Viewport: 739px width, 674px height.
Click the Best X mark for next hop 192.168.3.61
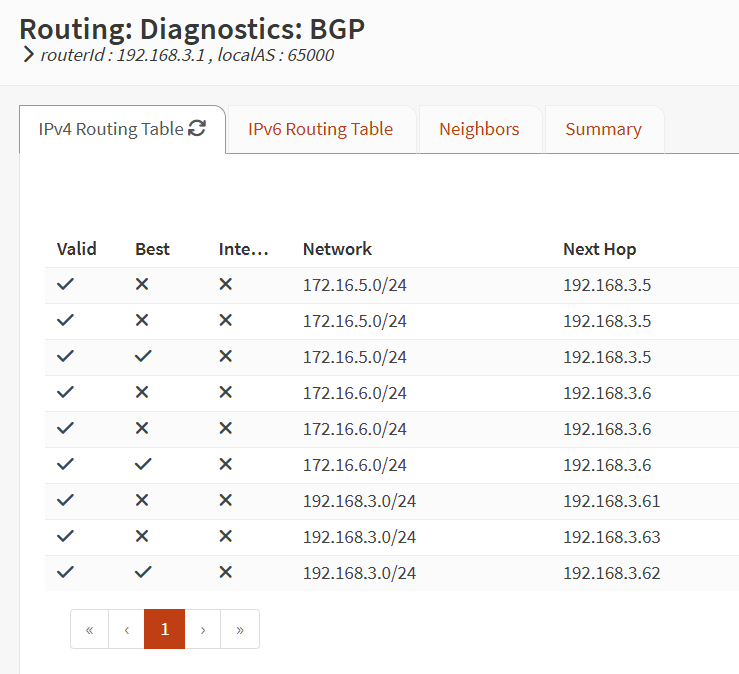pos(142,501)
